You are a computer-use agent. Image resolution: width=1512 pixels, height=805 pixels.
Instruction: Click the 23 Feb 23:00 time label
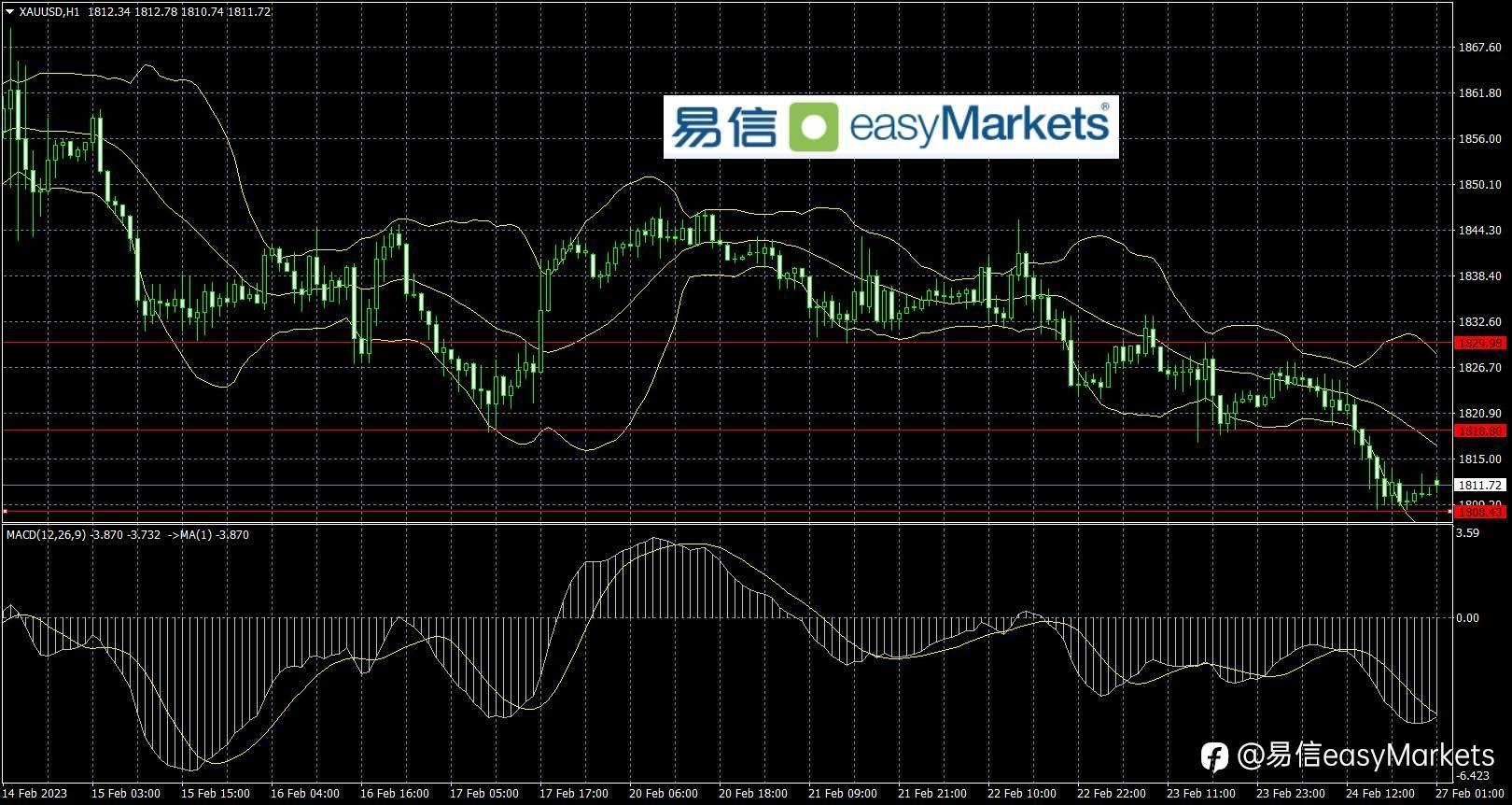tap(1291, 794)
